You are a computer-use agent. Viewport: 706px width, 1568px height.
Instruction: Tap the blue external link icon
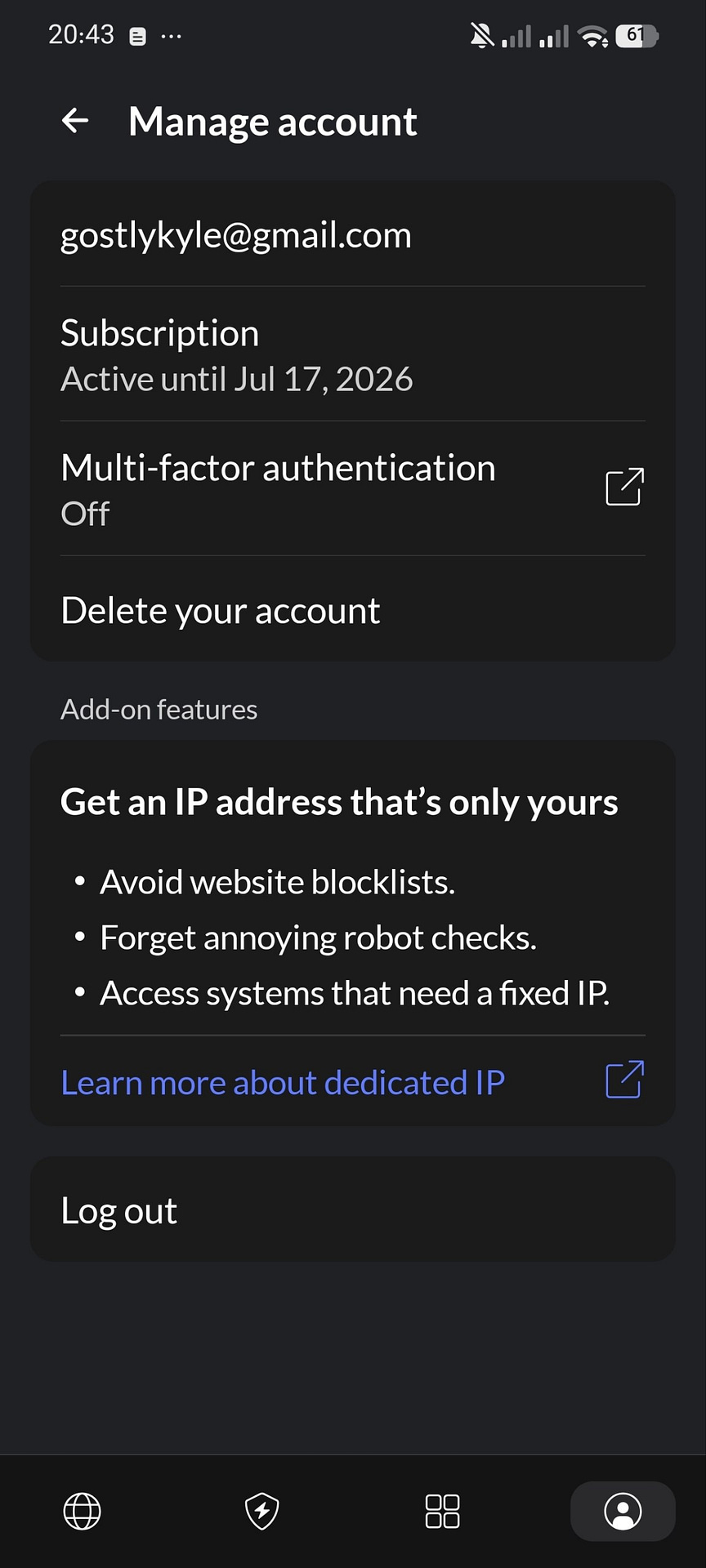coord(625,1080)
